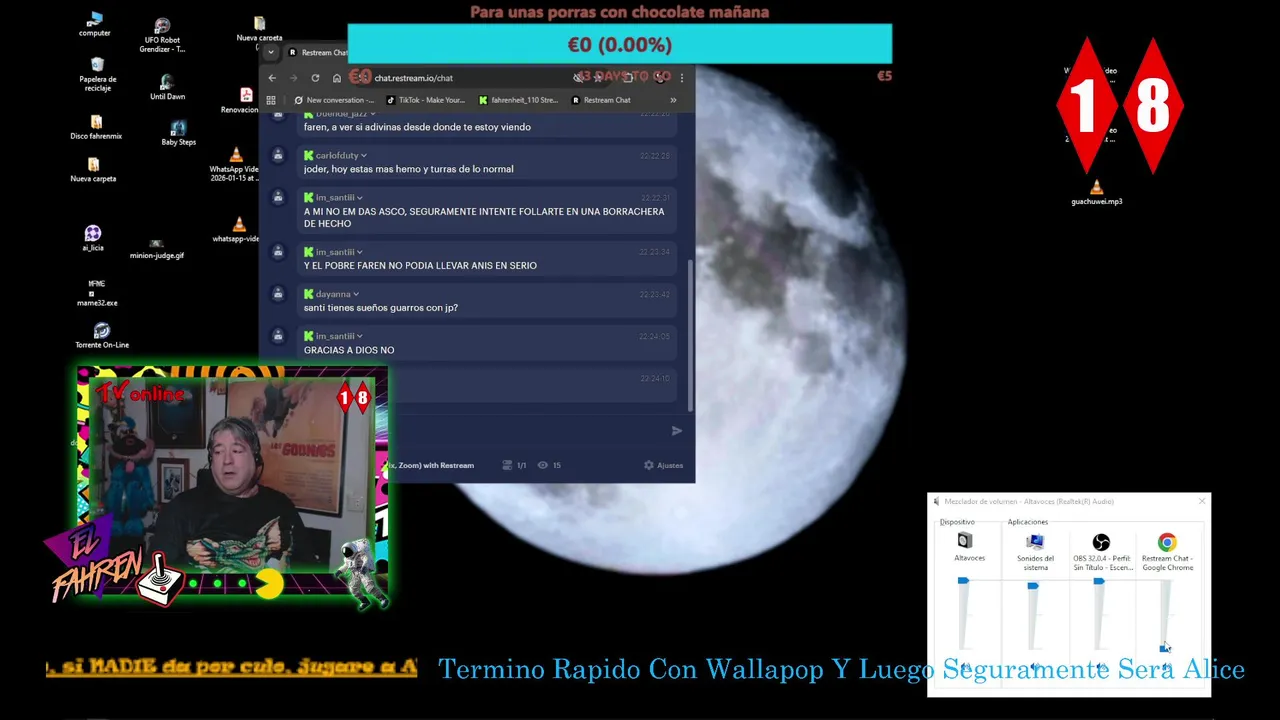Expand im_santiii chevron on FAREN ANIS message

pos(360,253)
